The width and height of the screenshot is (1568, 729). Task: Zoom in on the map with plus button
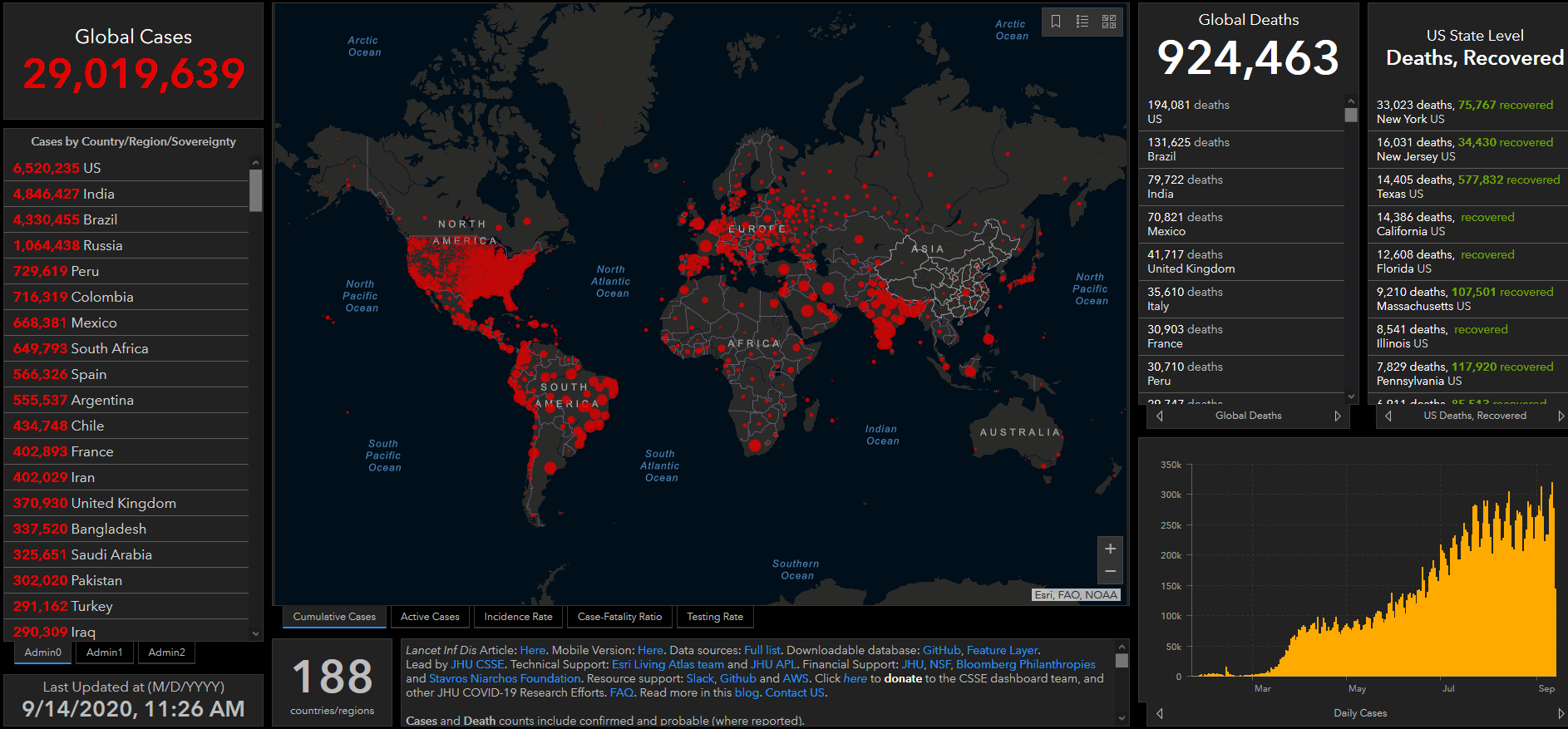click(x=1110, y=549)
